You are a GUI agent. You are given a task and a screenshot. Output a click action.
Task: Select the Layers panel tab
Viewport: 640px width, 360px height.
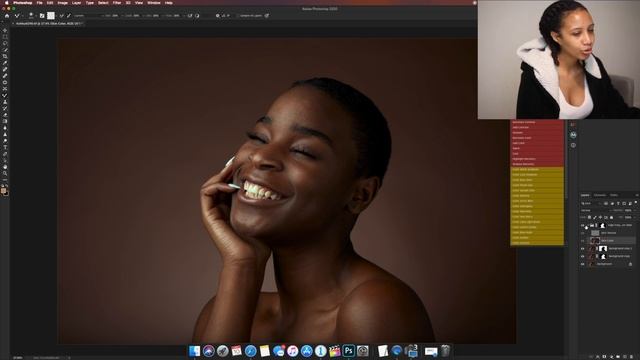(x=585, y=195)
